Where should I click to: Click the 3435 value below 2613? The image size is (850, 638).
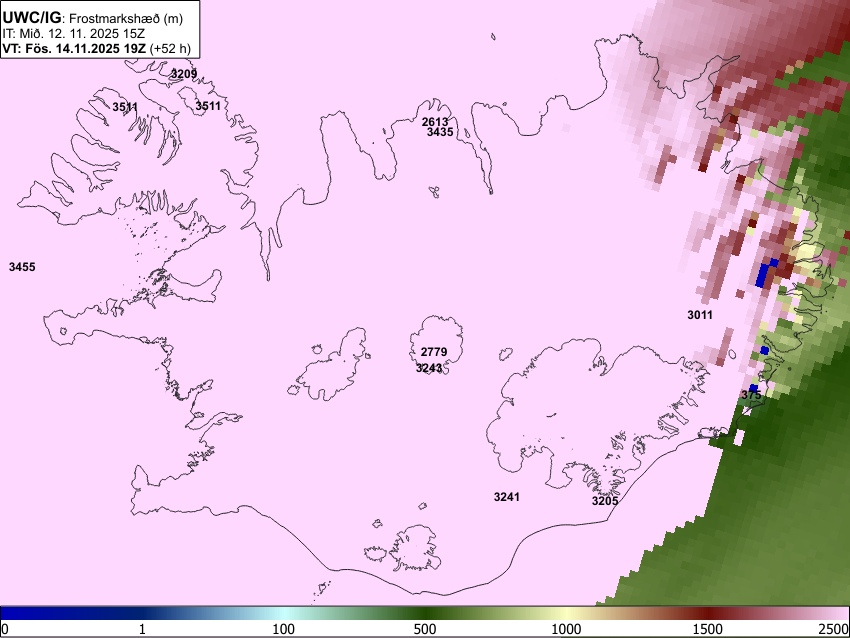[x=440, y=132]
